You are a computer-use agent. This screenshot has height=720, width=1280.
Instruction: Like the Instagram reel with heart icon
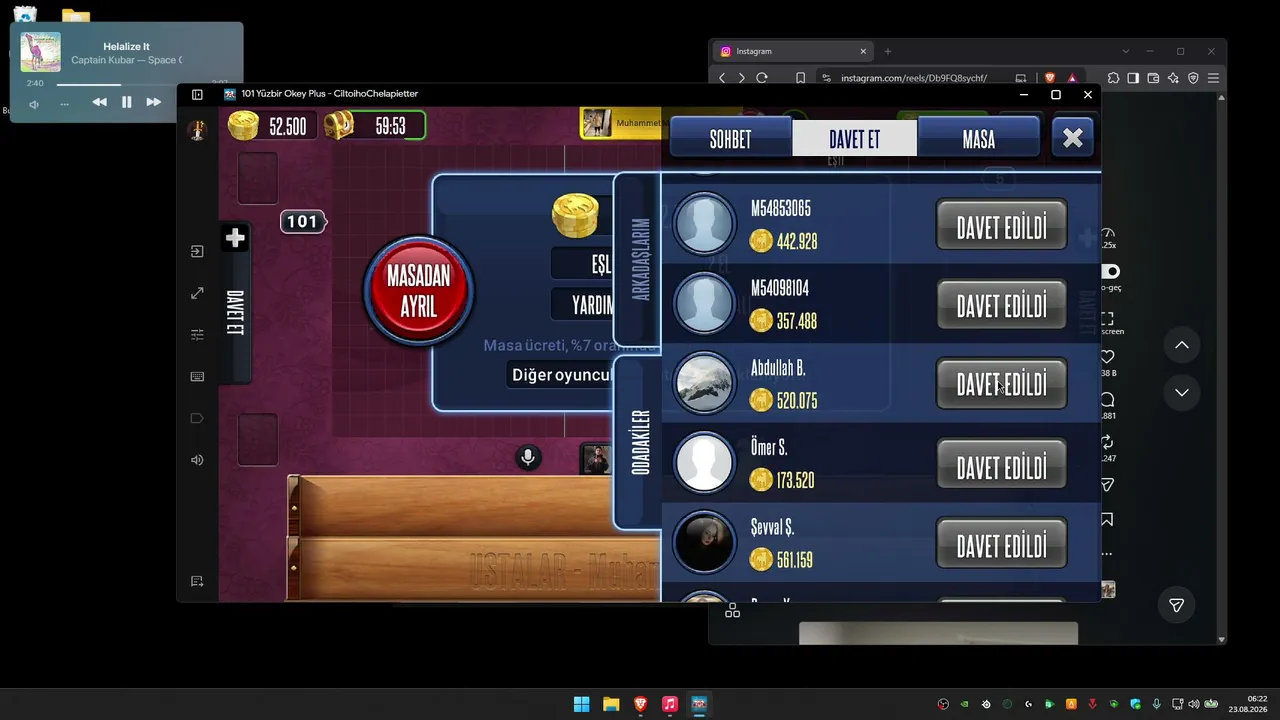[1108, 357]
